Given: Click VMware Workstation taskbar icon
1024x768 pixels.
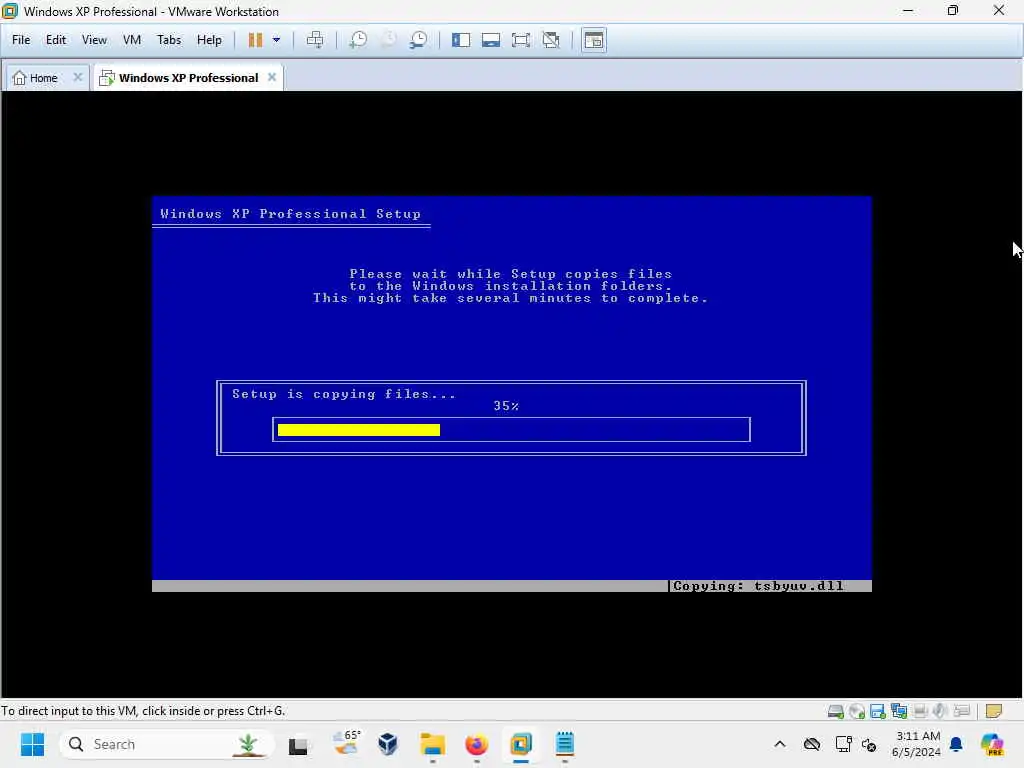Looking at the screenshot, I should click(x=520, y=744).
